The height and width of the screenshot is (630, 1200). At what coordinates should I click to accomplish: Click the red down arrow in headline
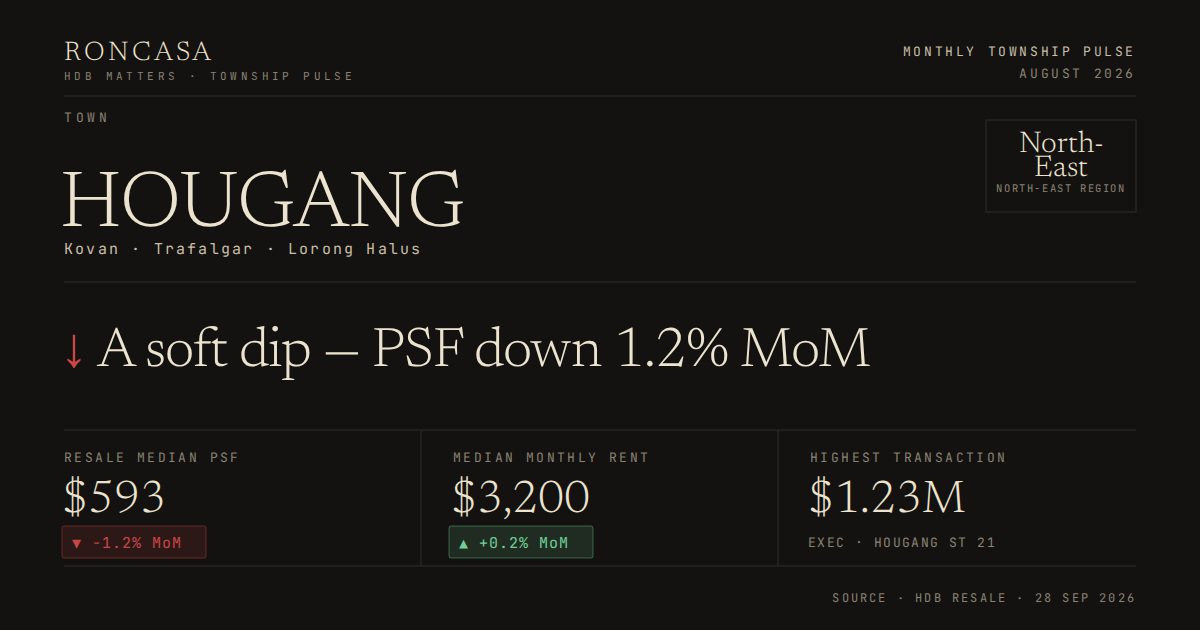click(x=73, y=350)
